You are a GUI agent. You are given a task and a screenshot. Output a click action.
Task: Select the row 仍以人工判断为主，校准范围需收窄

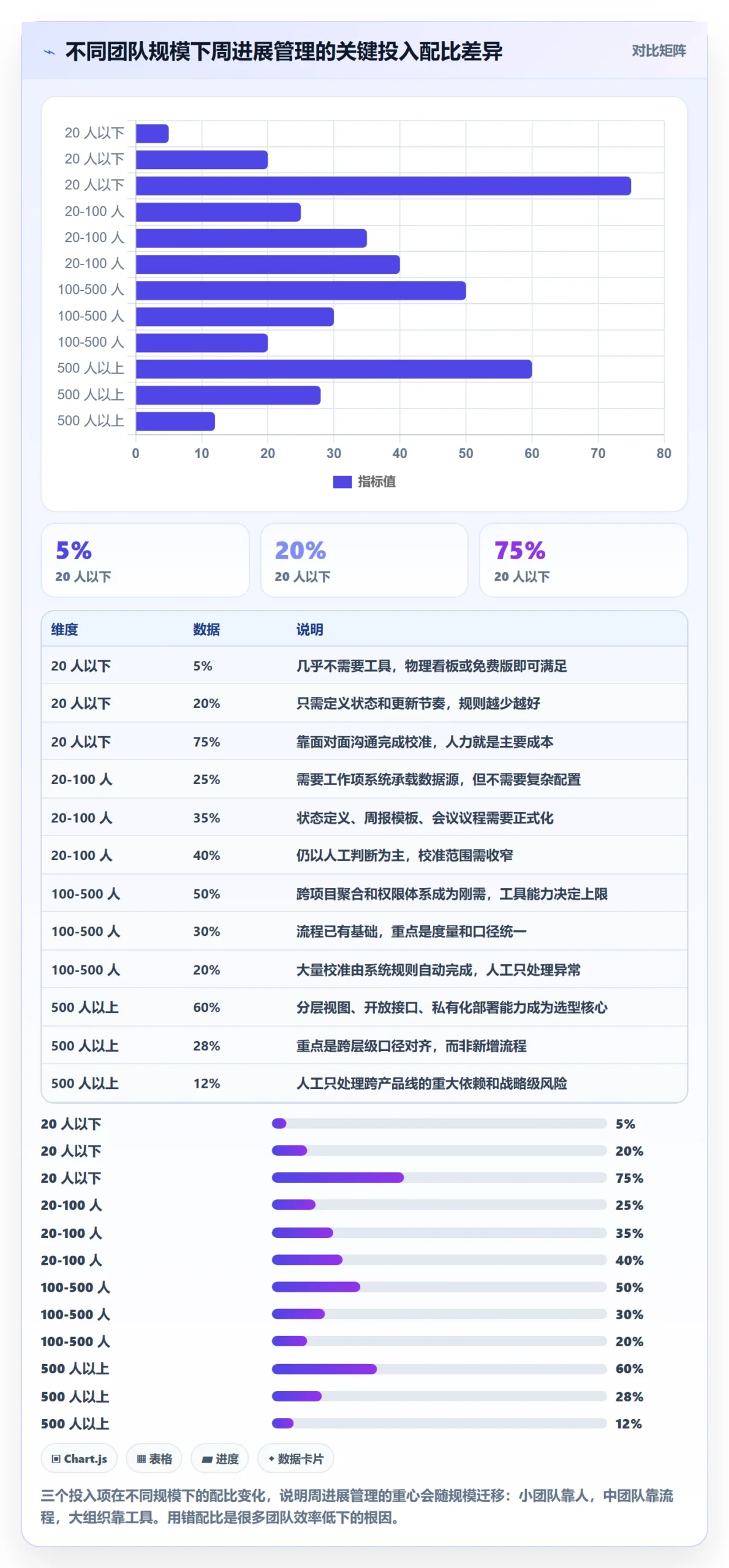[x=364, y=855]
